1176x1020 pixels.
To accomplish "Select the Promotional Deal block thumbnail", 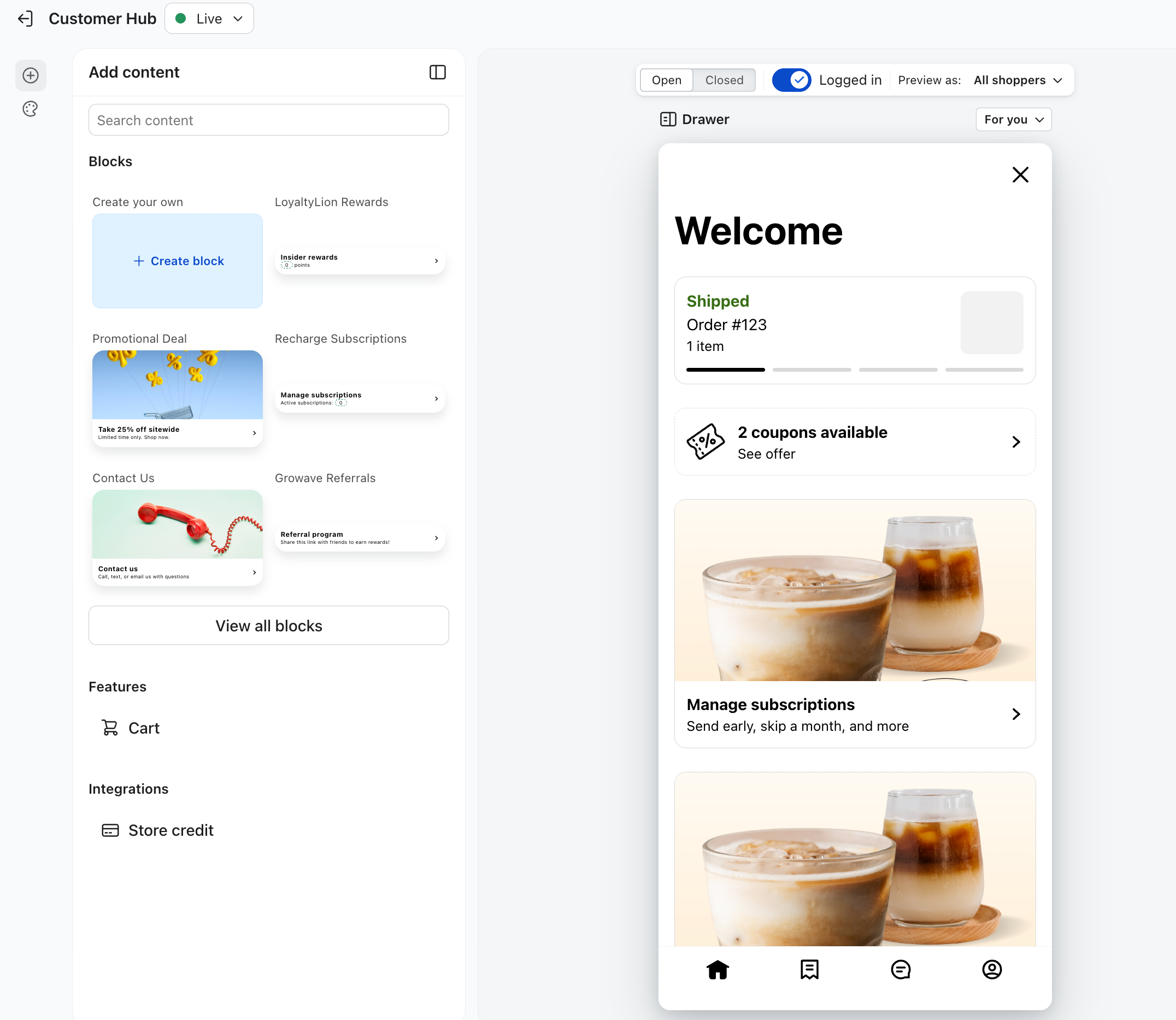I will [x=178, y=398].
